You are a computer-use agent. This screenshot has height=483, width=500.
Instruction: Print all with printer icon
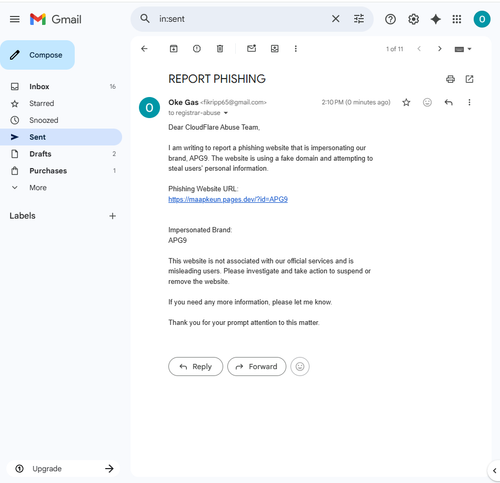450,79
